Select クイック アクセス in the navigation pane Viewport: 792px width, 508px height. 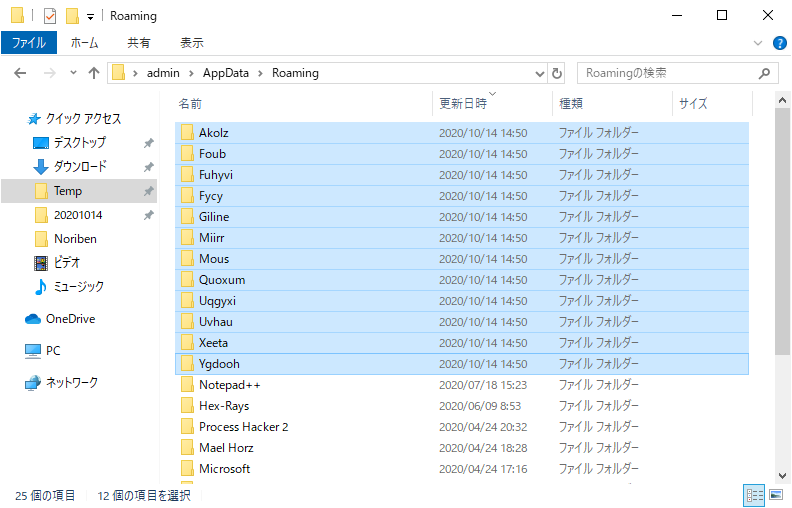click(74, 119)
